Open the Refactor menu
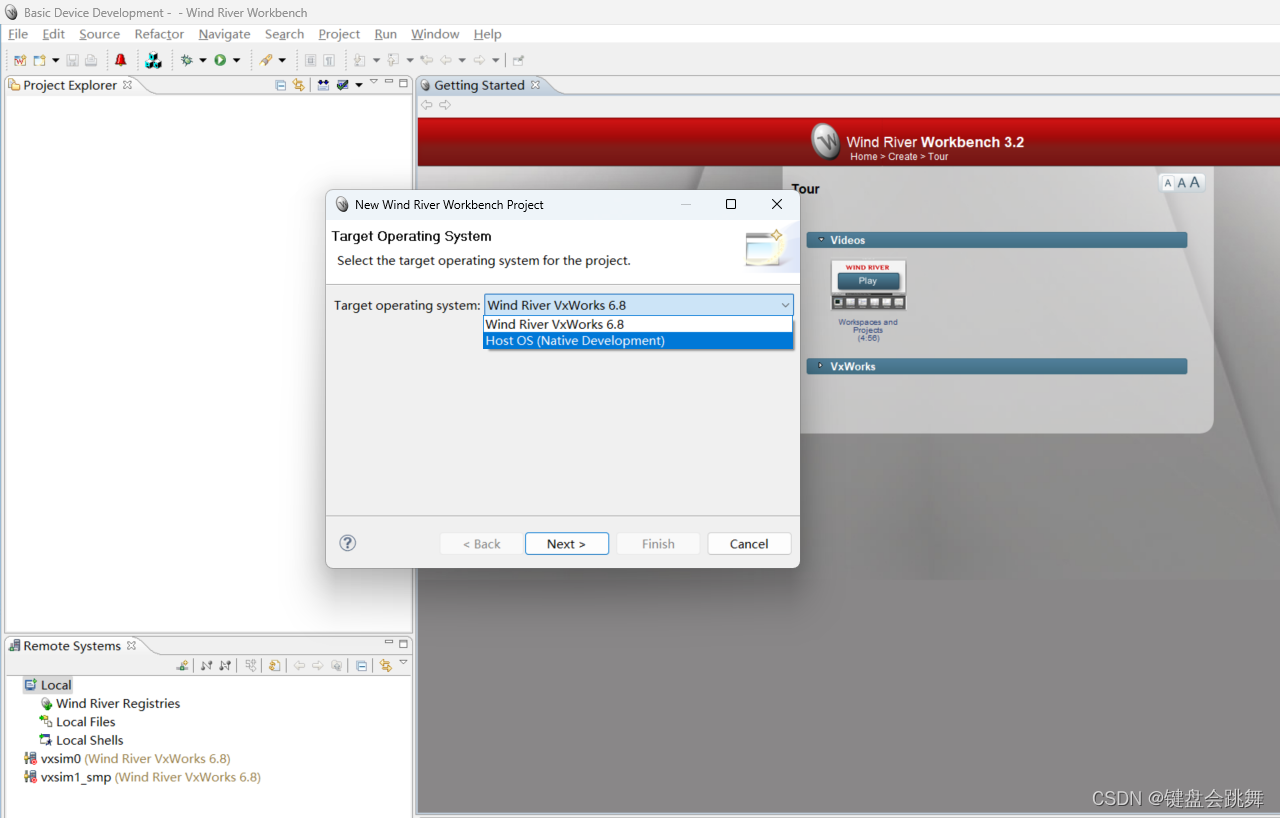The width and height of the screenshot is (1280, 818). [x=159, y=34]
